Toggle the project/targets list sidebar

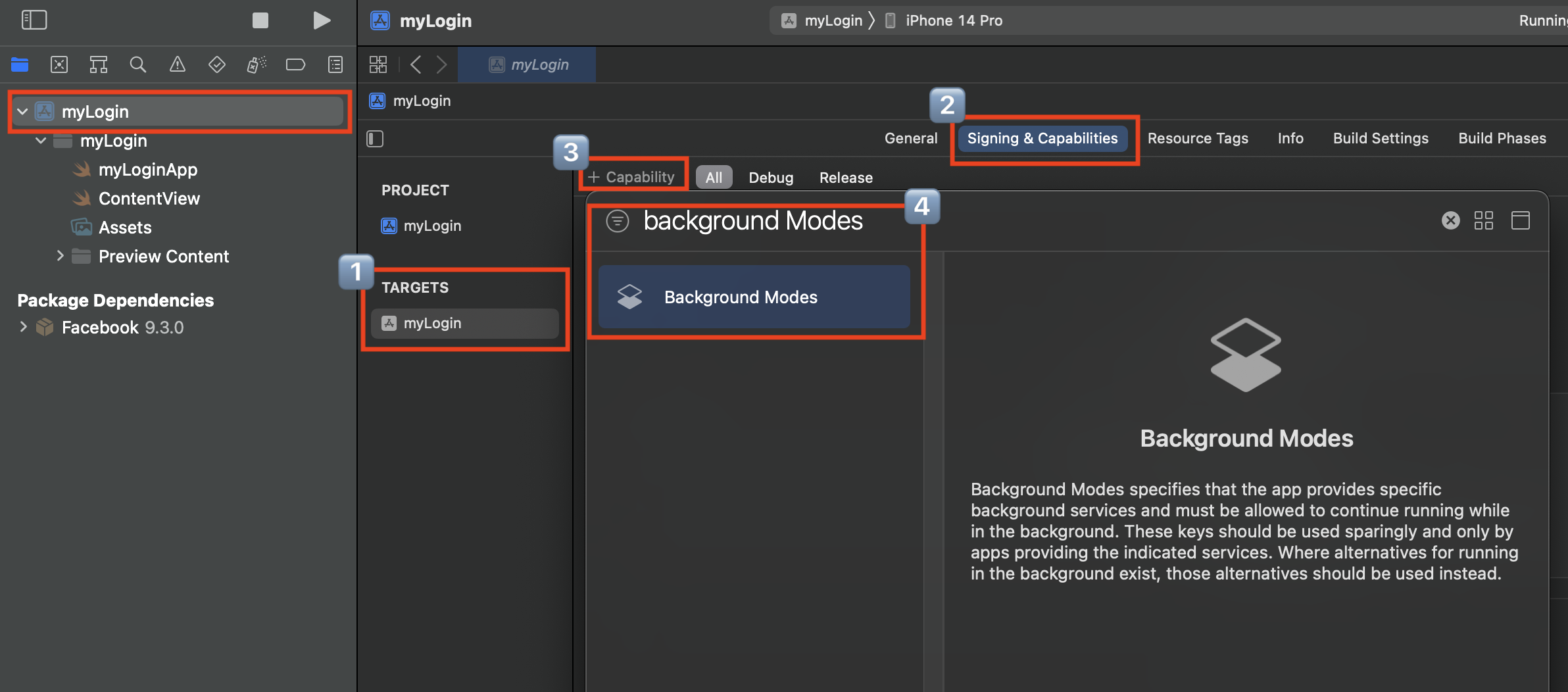pyautogui.click(x=375, y=139)
